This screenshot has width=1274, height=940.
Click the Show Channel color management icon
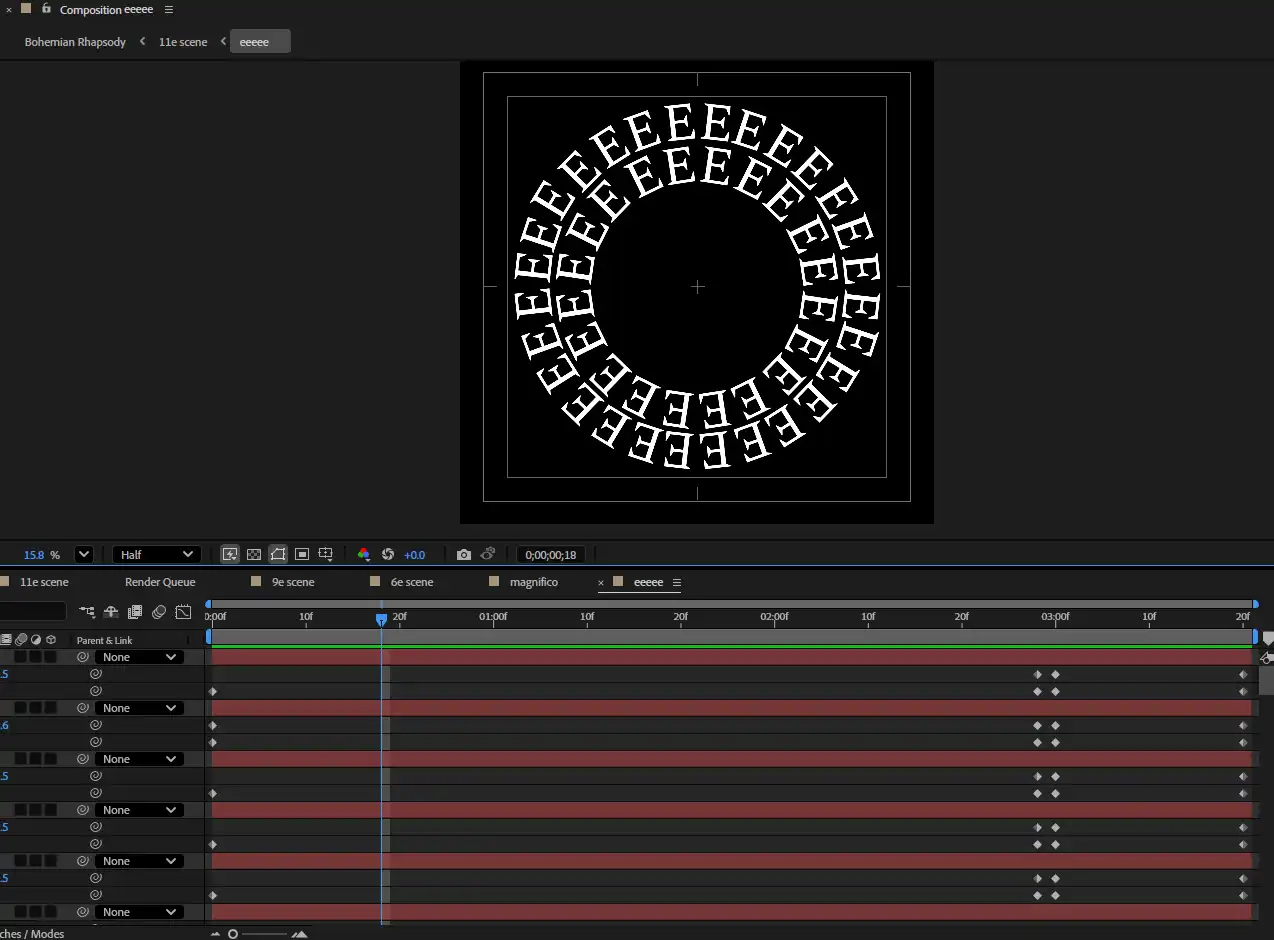pos(363,554)
